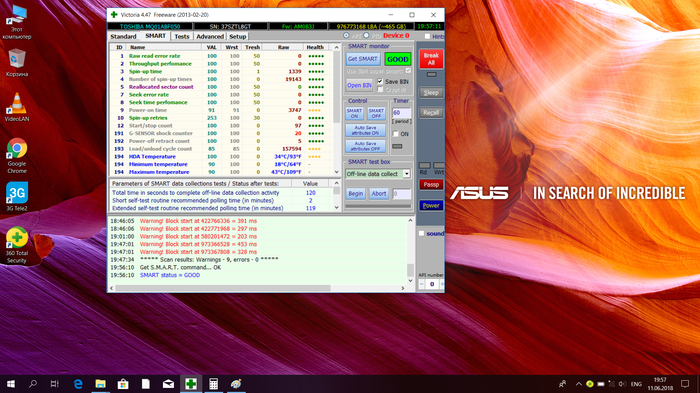Click Auto Save attributes ON button
Screen dimensions: 700x393
point(365,130)
